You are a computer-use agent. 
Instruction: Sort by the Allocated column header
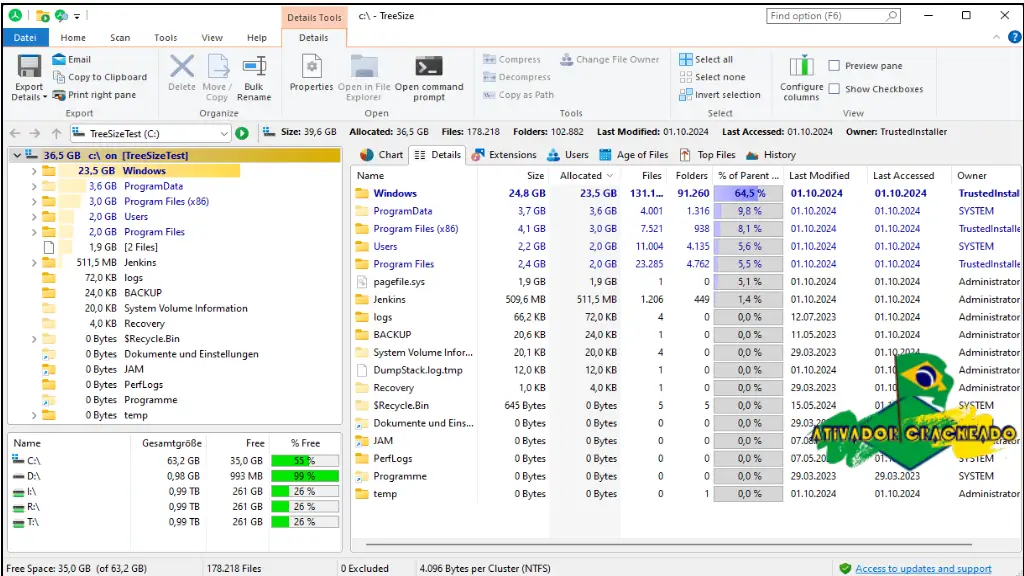pyautogui.click(x=586, y=176)
